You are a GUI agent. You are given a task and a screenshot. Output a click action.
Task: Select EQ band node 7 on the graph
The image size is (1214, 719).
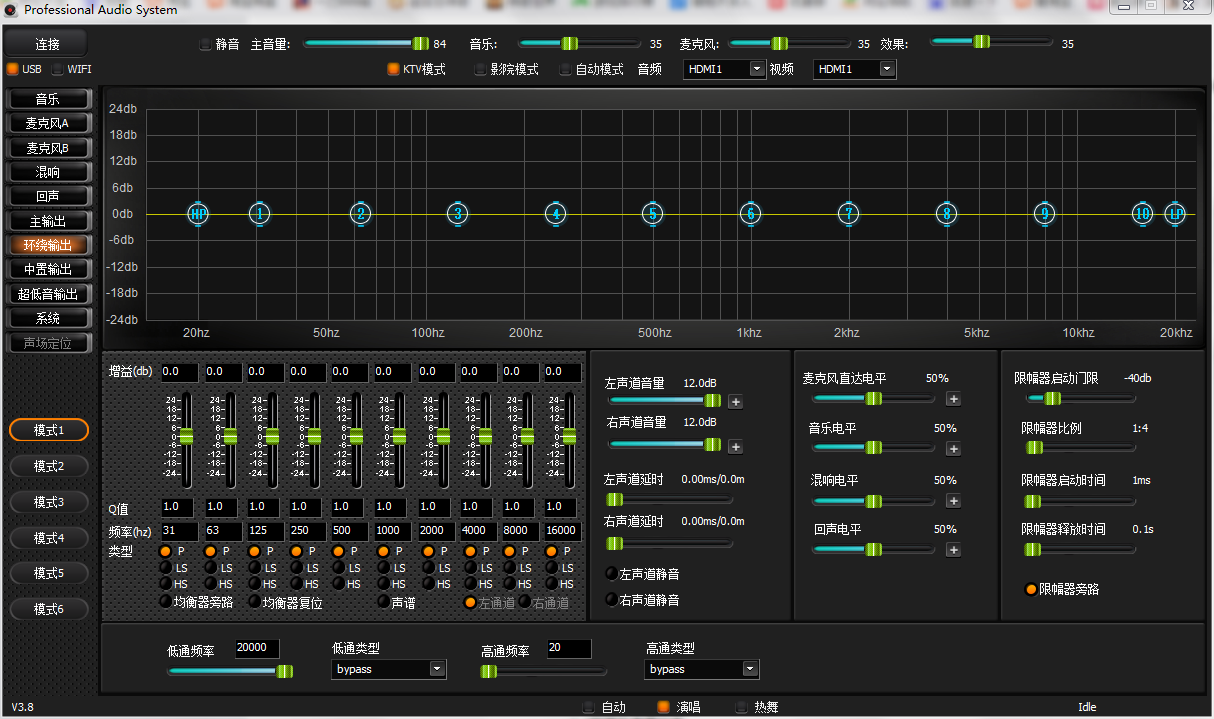[x=848, y=214]
